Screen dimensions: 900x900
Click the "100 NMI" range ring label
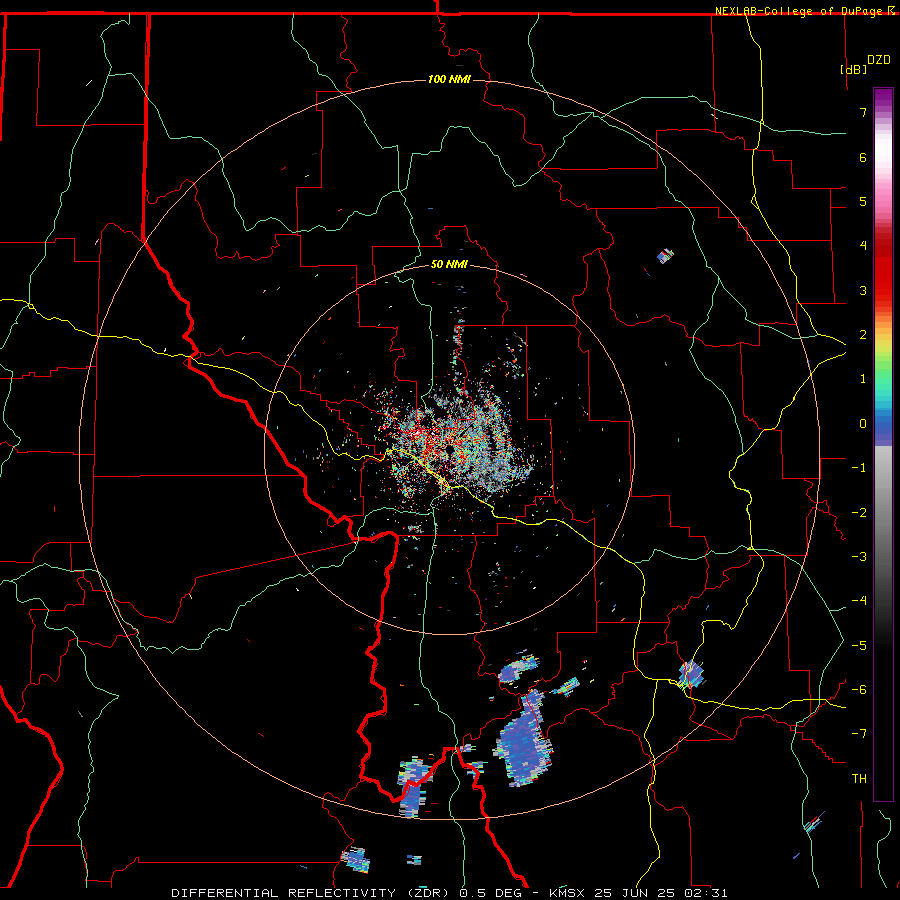(449, 79)
